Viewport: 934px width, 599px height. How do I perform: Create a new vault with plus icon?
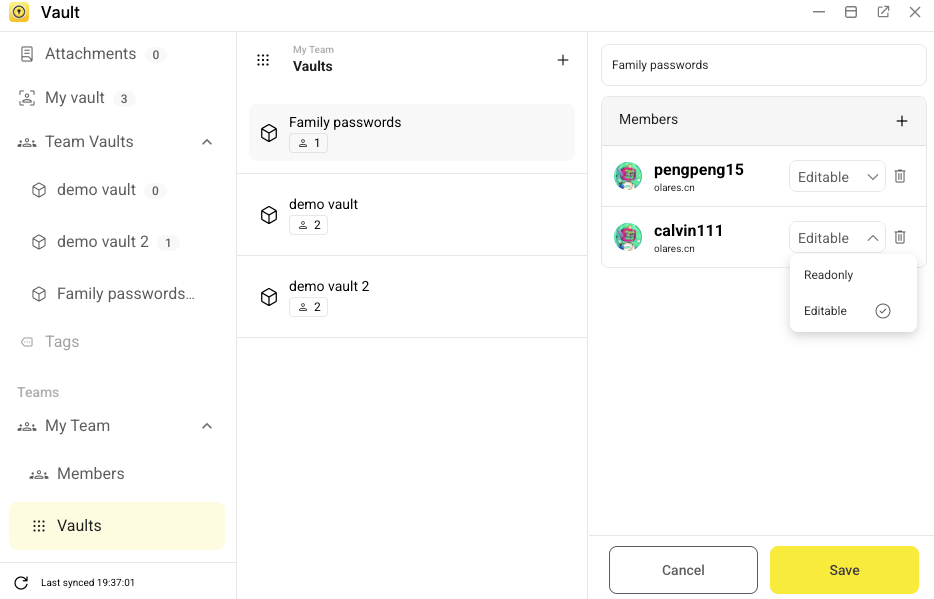pos(562,60)
